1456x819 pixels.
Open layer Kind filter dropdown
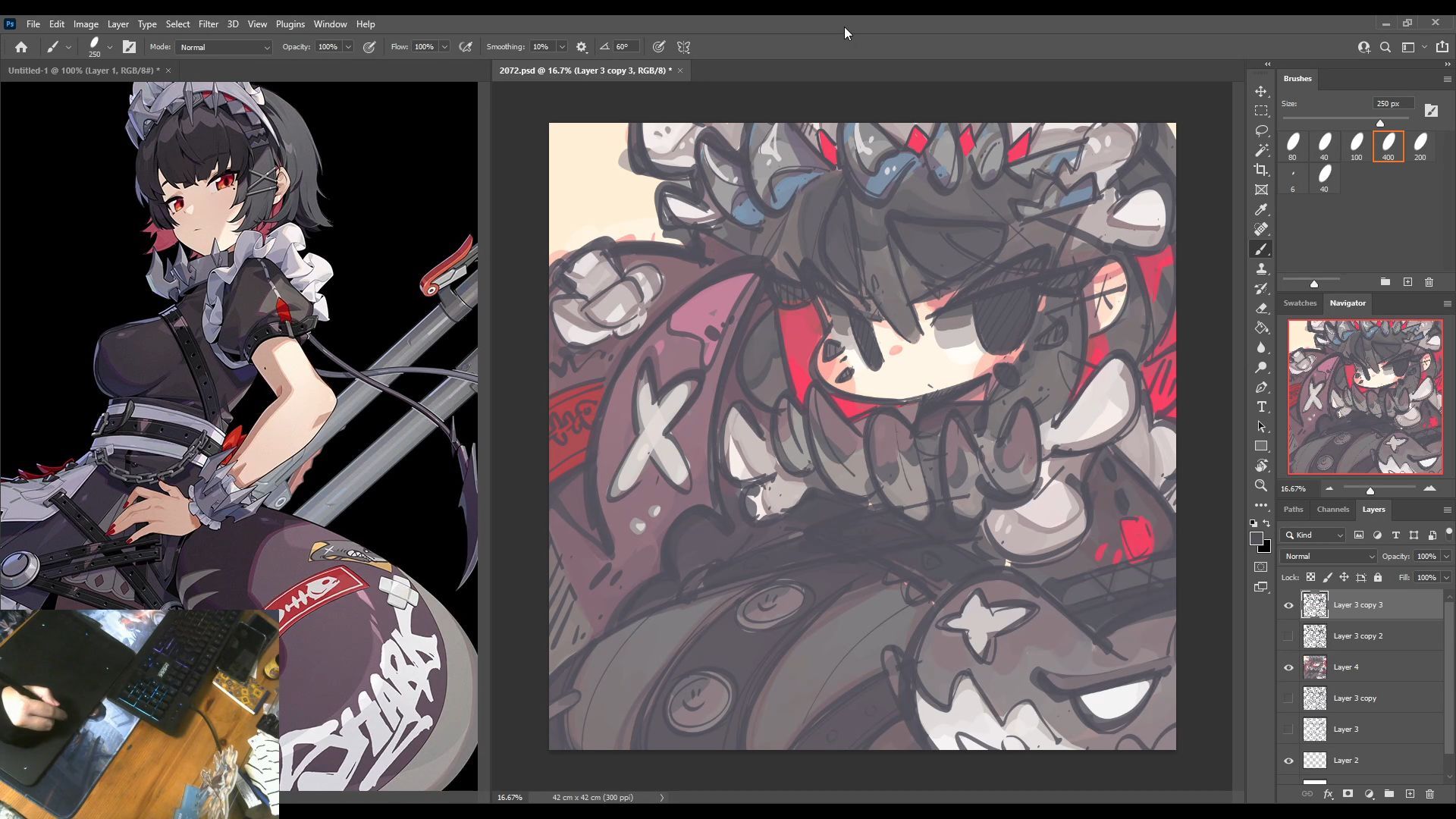1313,535
